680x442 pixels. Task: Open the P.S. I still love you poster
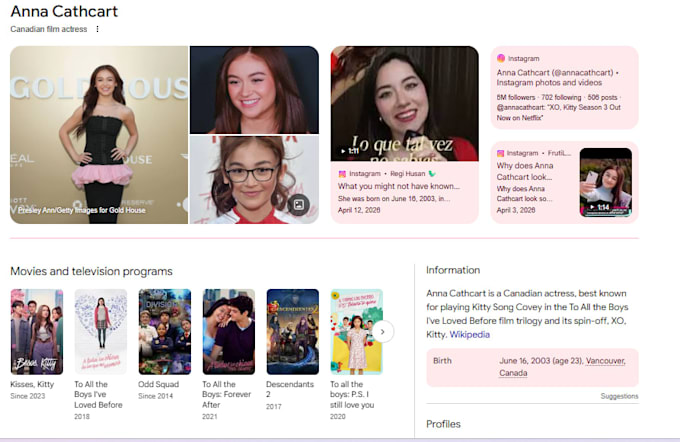pyautogui.click(x=356, y=332)
